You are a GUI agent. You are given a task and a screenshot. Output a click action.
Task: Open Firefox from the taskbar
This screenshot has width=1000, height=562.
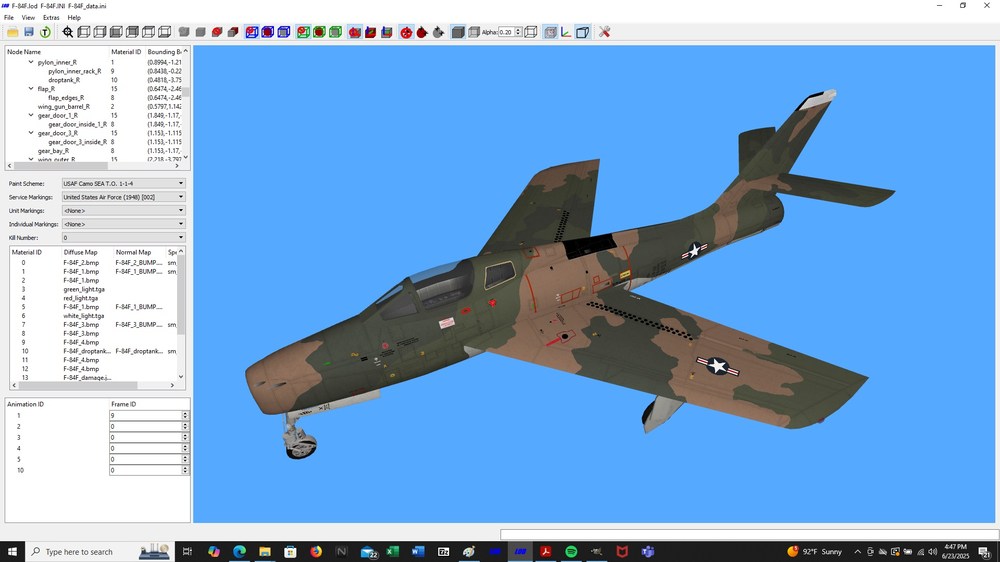[316, 551]
